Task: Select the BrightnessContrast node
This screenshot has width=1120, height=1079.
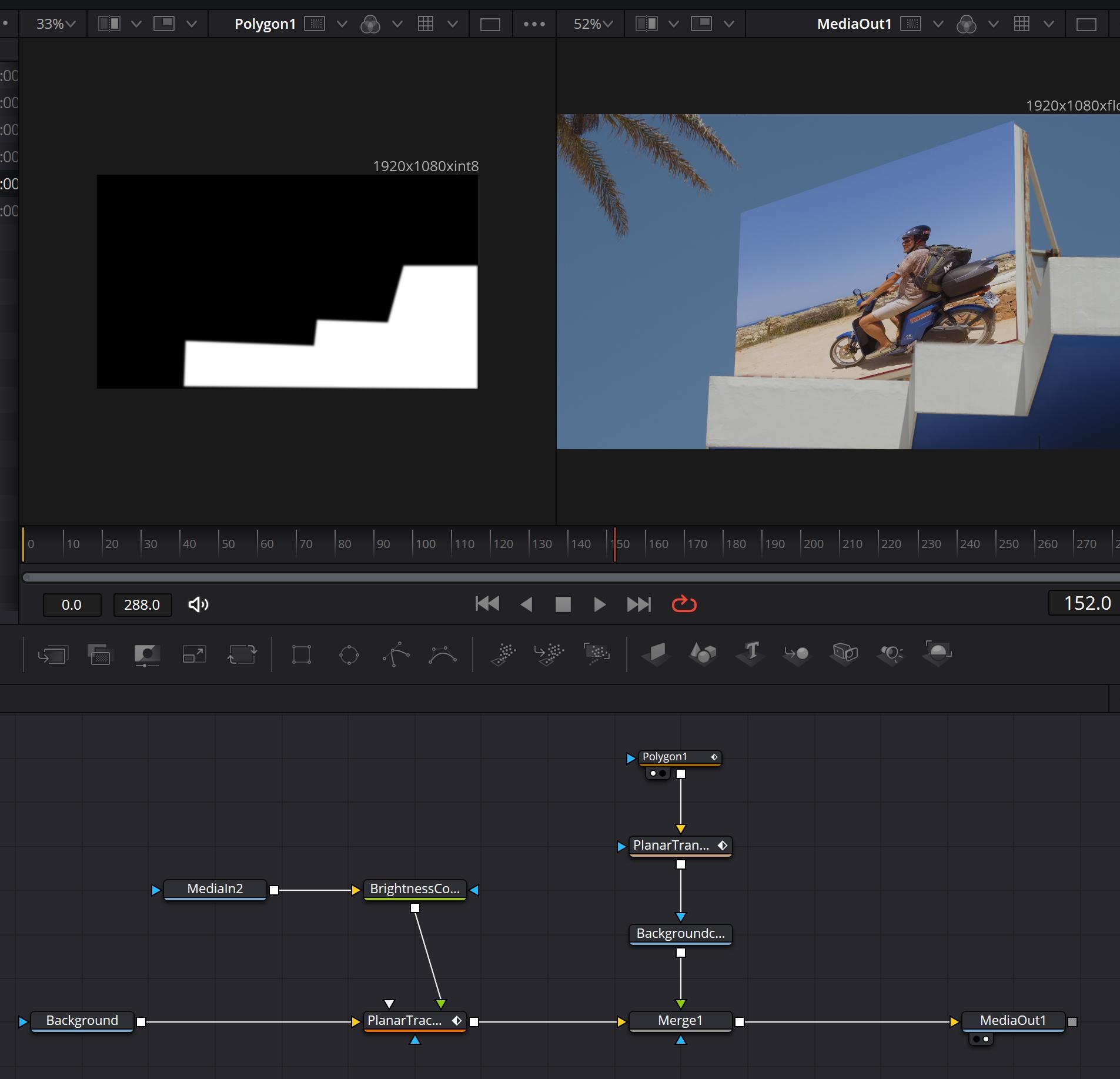Action: [415, 888]
